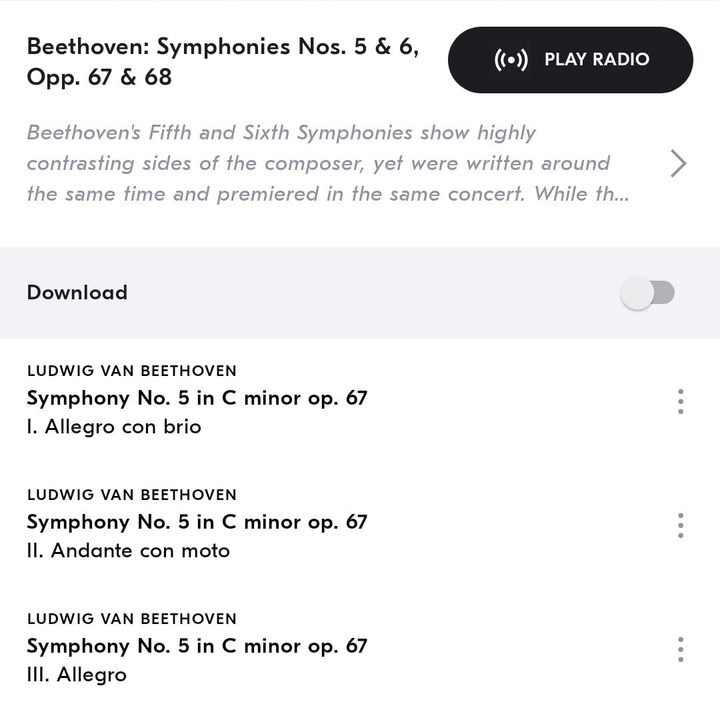Toggle the Download switch on
The image size is (720, 720).
pyautogui.click(x=648, y=293)
